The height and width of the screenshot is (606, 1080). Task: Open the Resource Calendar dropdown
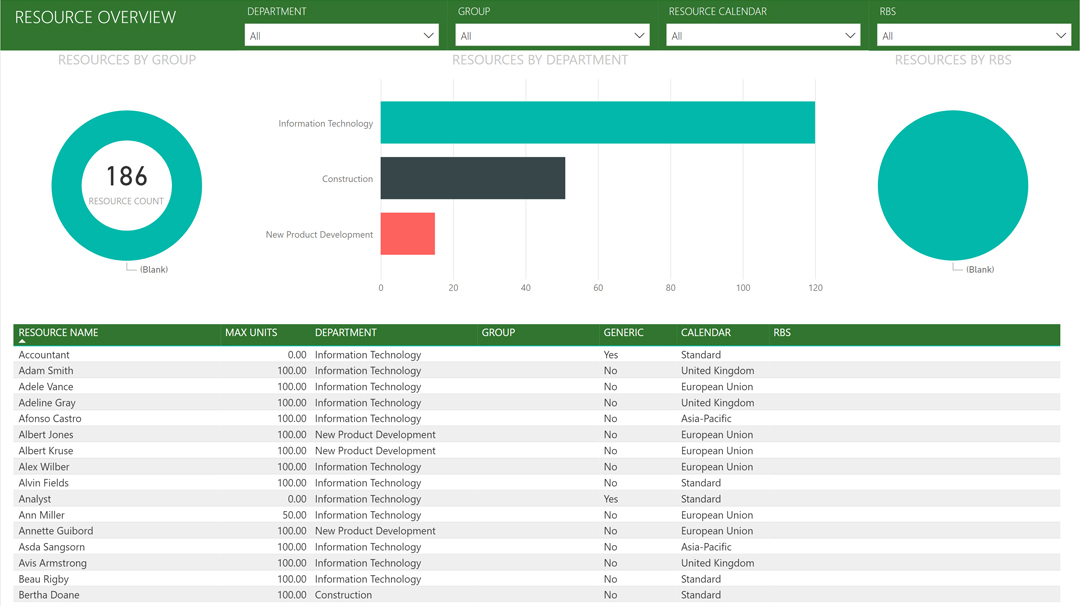(763, 35)
